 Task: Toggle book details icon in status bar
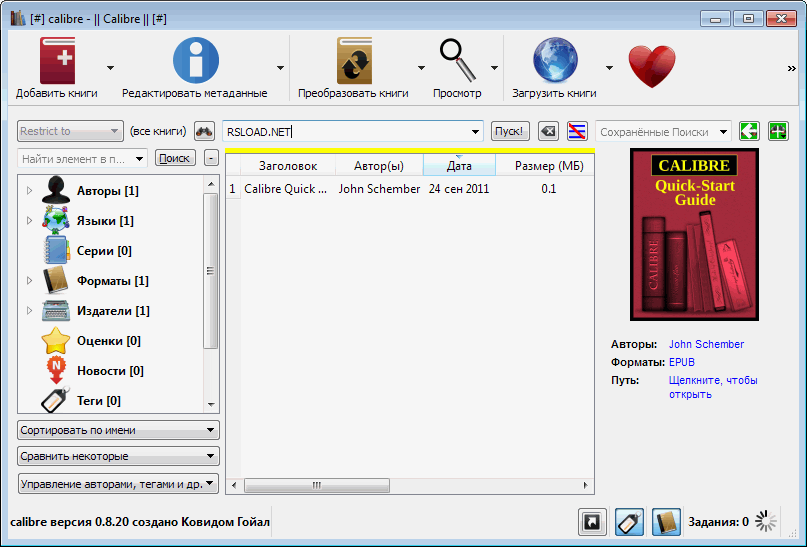pos(666,522)
